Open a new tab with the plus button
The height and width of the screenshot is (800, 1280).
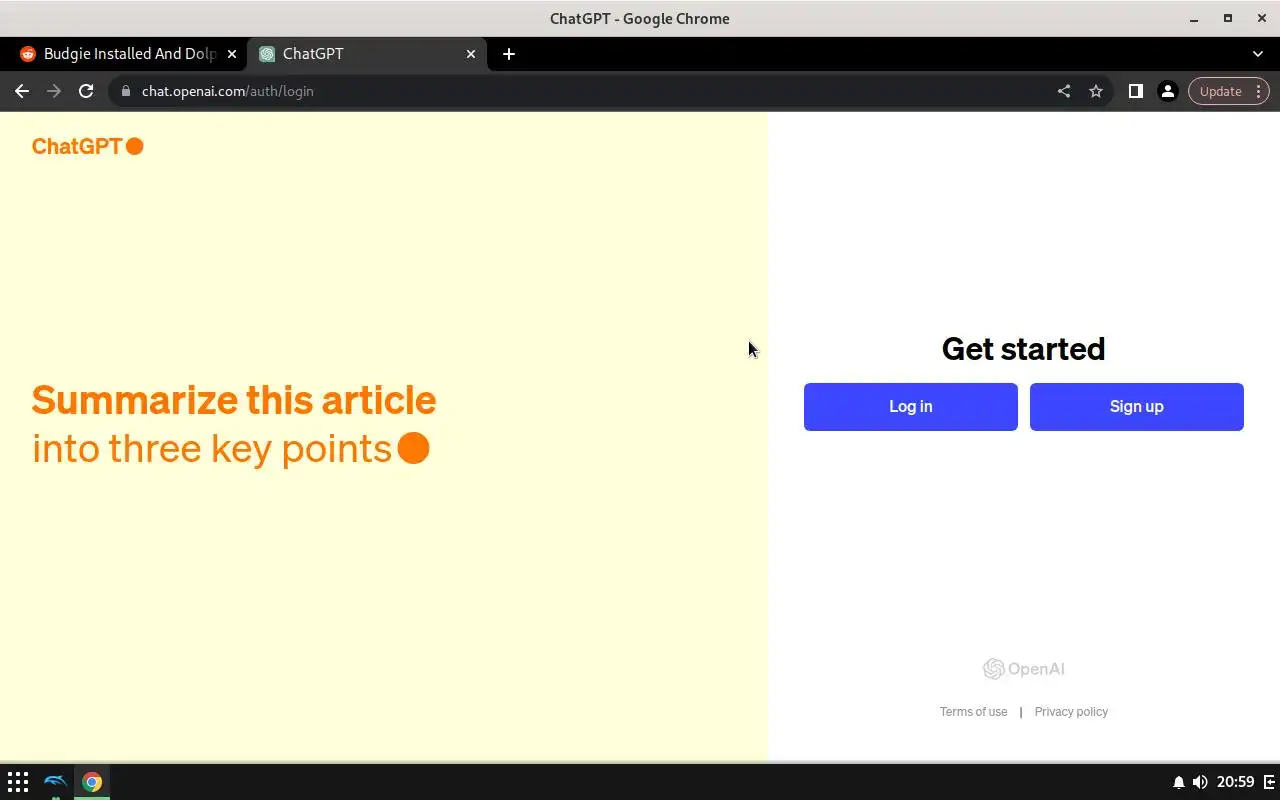point(509,54)
